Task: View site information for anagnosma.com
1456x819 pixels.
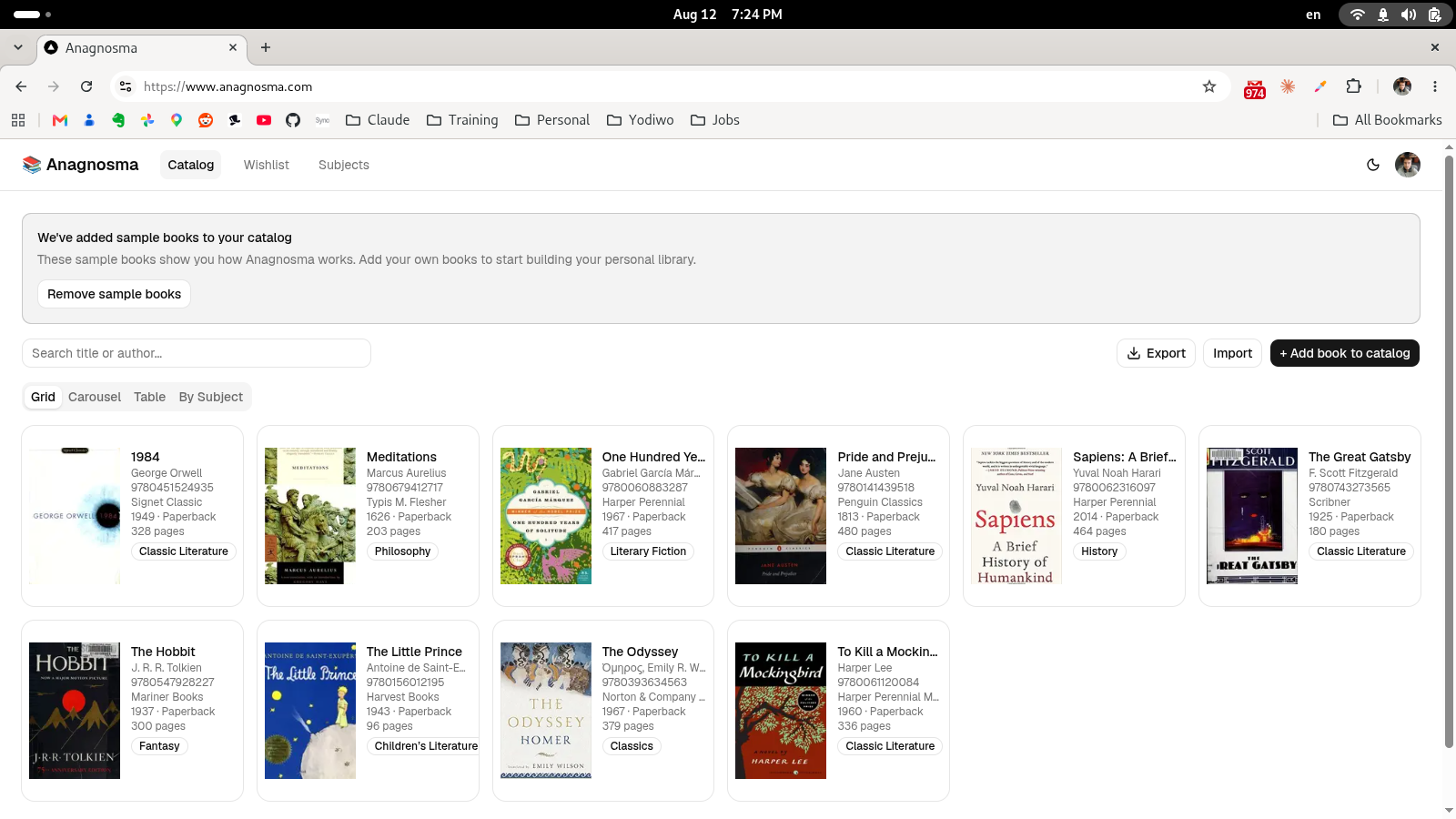Action: coord(126,86)
